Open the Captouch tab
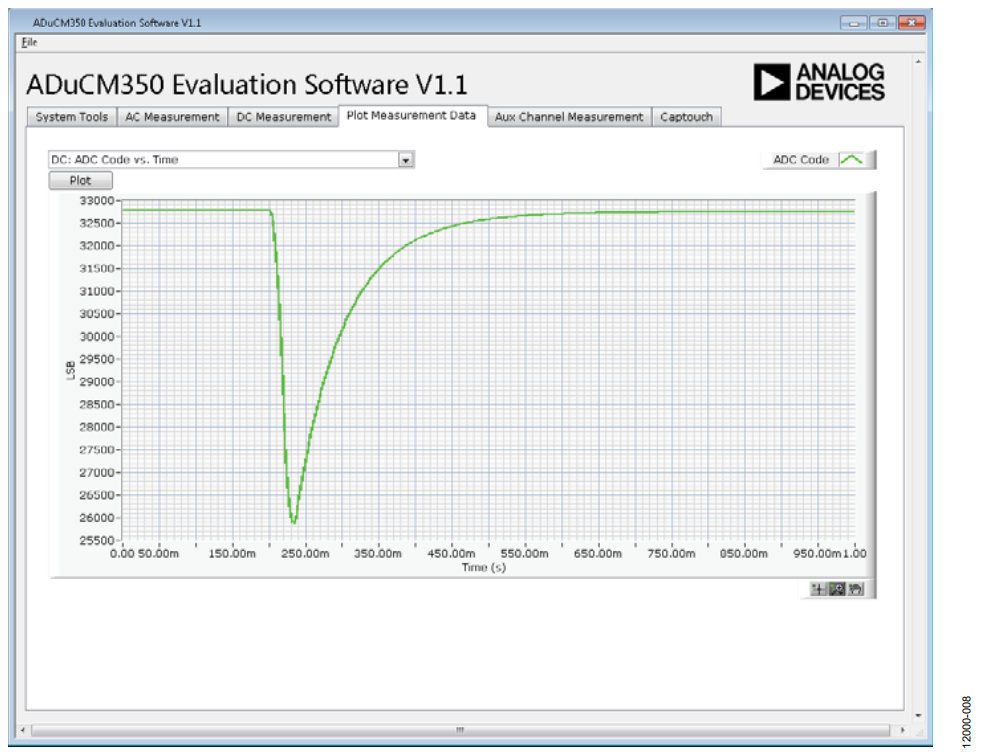Image resolution: width=982 pixels, height=755 pixels. click(686, 117)
